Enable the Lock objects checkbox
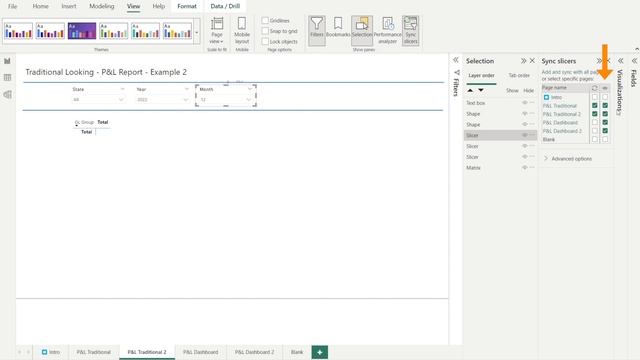 pos(265,42)
